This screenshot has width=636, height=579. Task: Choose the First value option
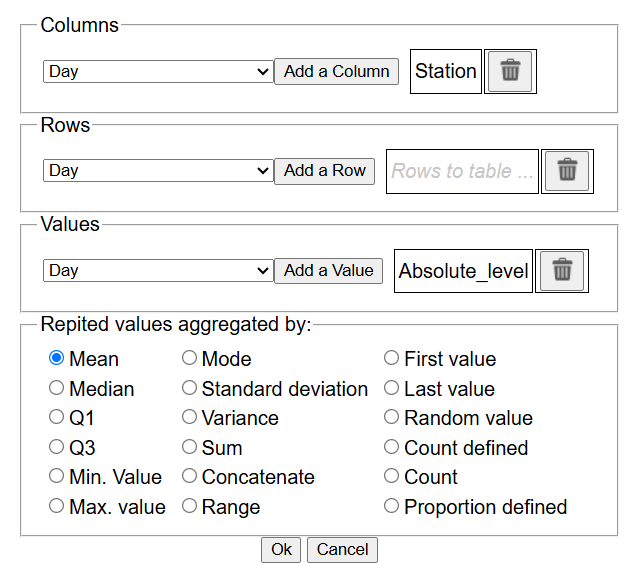pos(392,358)
